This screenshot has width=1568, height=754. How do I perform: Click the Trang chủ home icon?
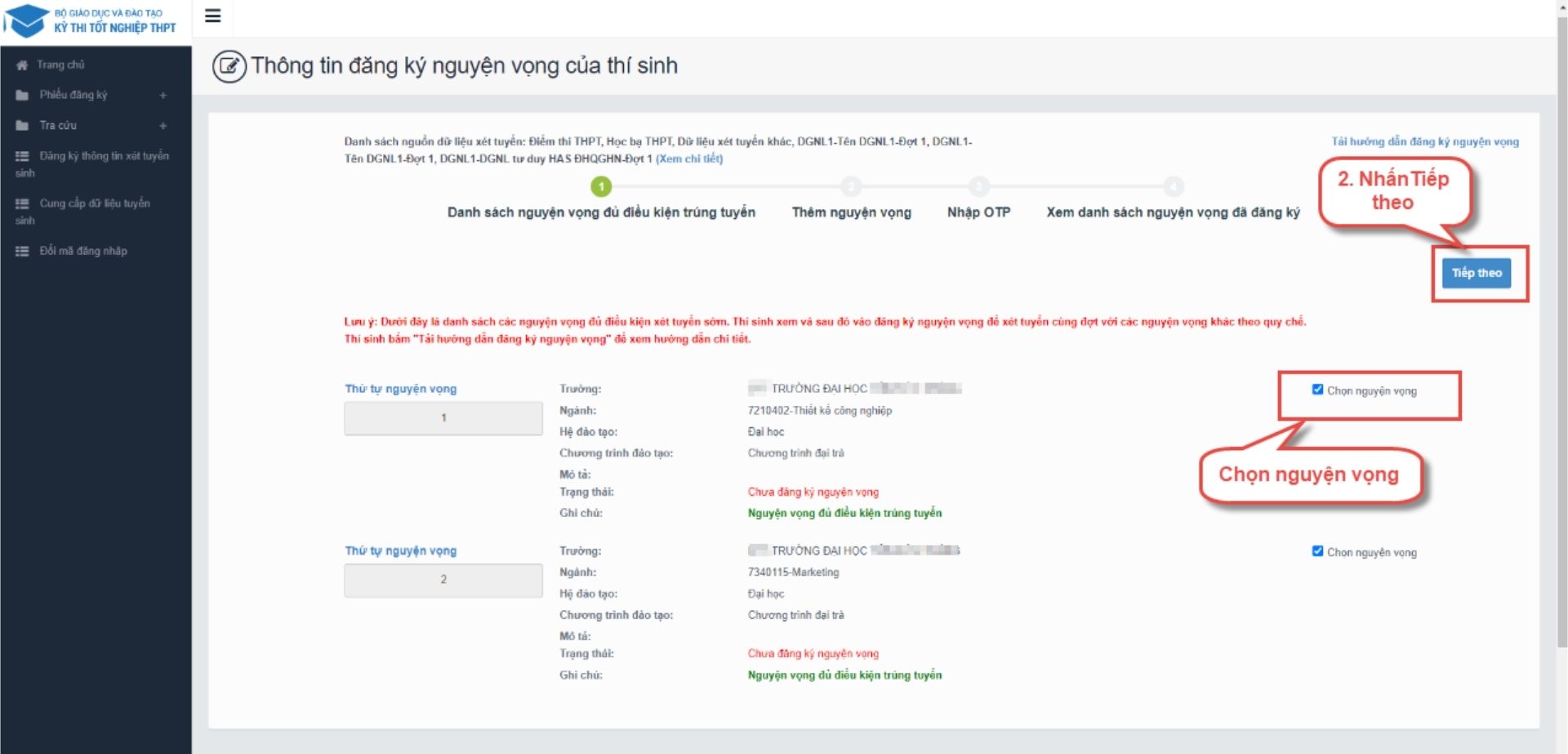pos(22,65)
